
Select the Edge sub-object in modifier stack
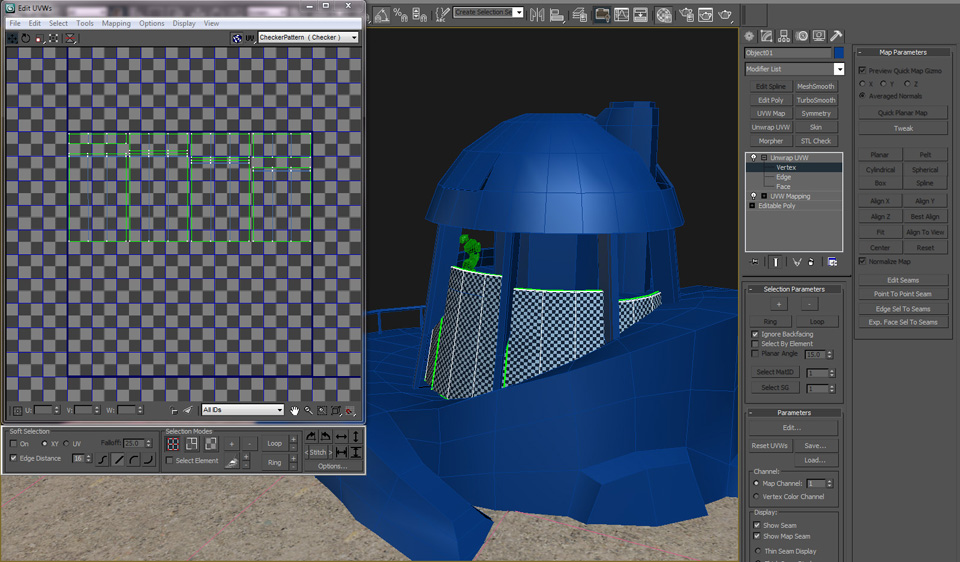783,177
